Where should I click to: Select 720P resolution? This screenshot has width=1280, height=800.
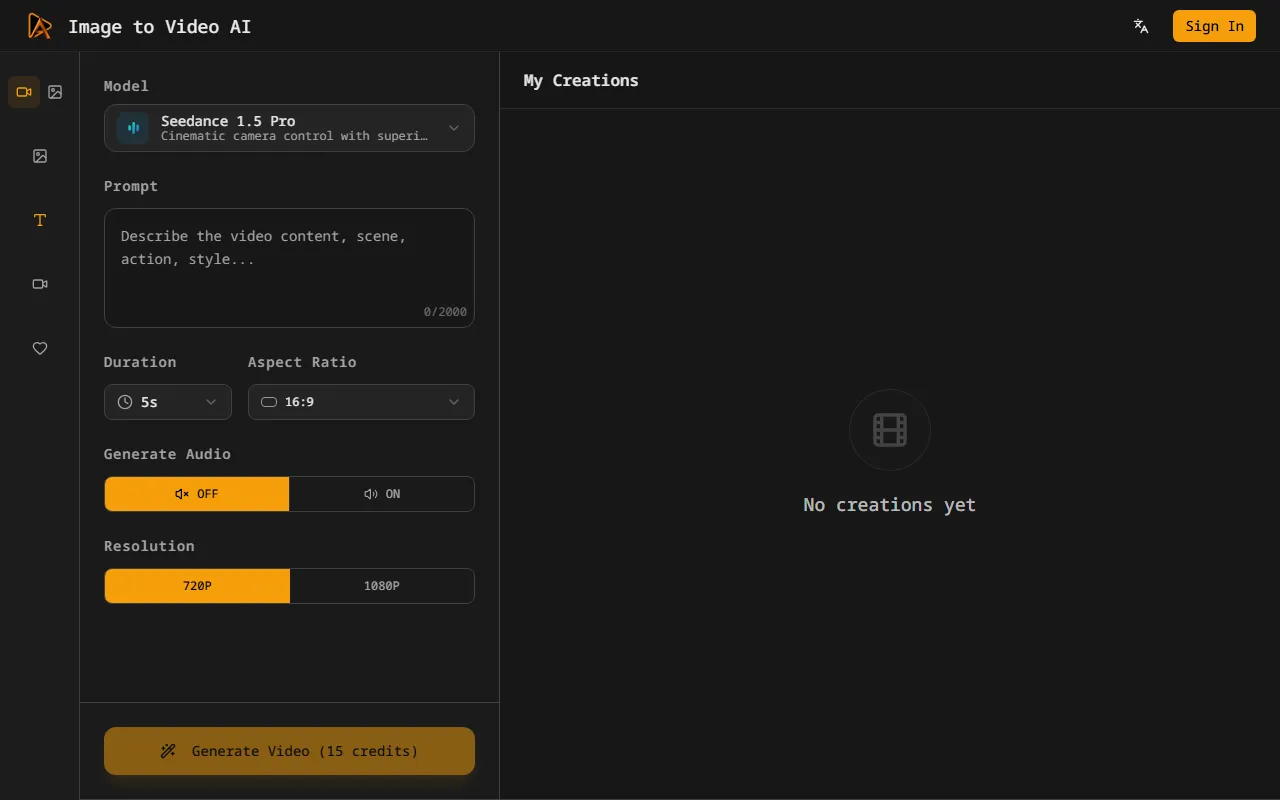[197, 586]
